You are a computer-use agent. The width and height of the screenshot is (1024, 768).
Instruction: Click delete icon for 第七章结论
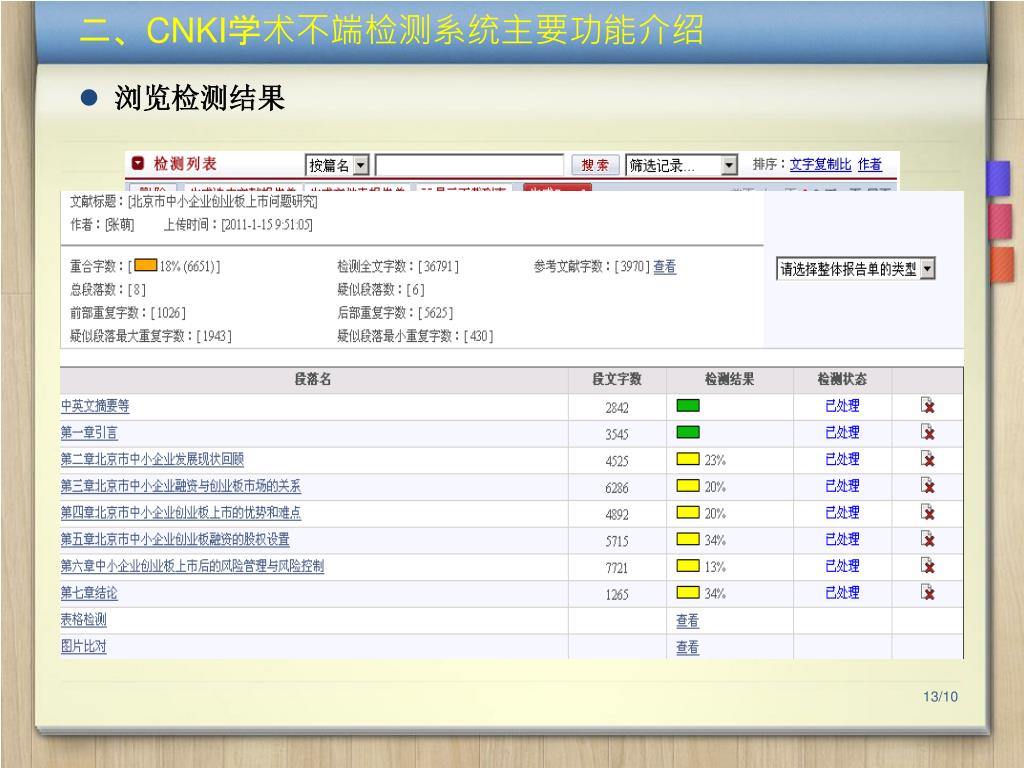927,592
